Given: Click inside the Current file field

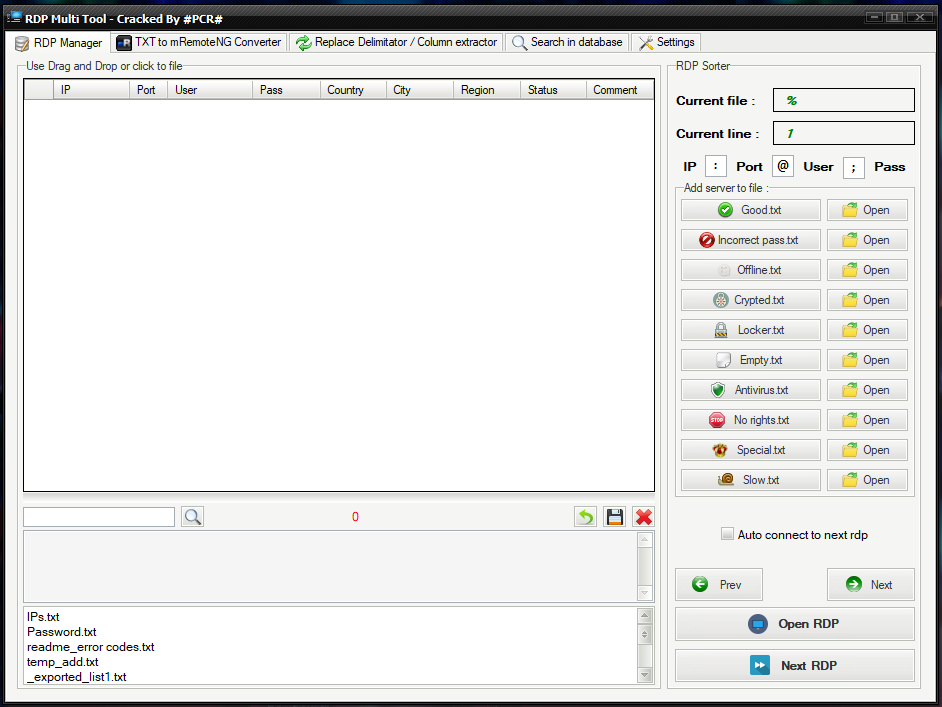Looking at the screenshot, I should point(843,100).
